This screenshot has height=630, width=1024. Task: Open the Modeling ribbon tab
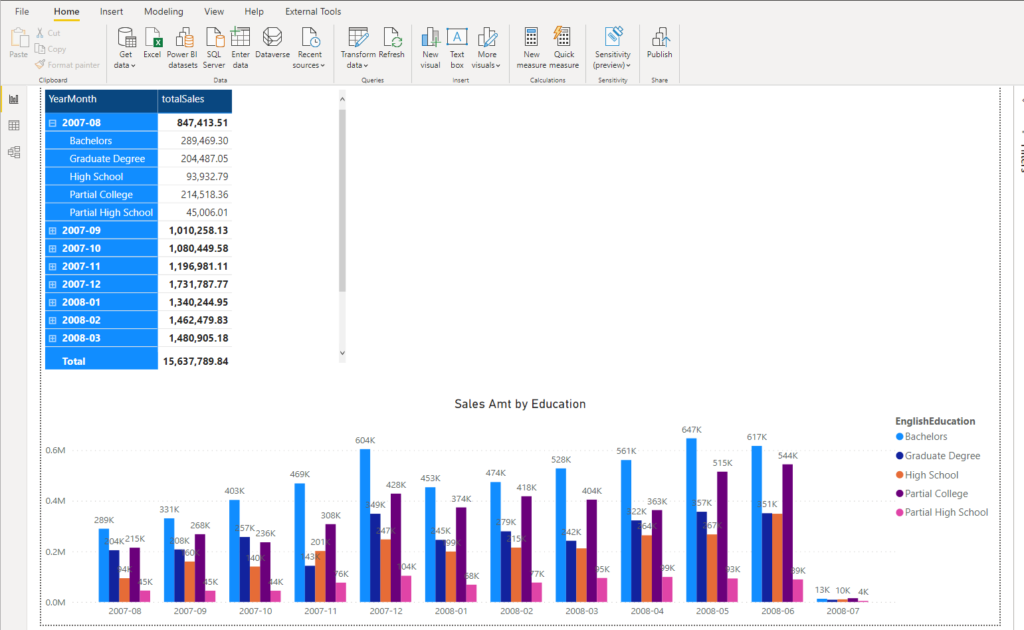(163, 11)
